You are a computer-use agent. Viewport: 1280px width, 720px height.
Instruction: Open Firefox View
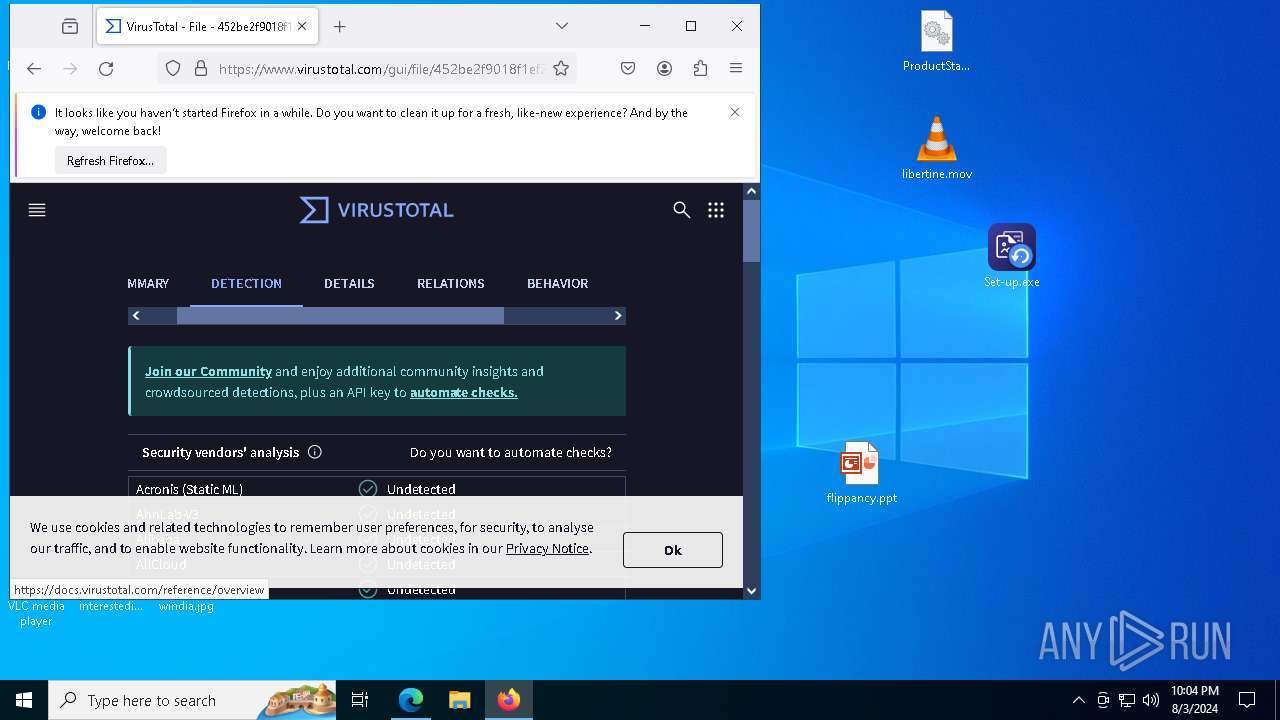tap(70, 26)
